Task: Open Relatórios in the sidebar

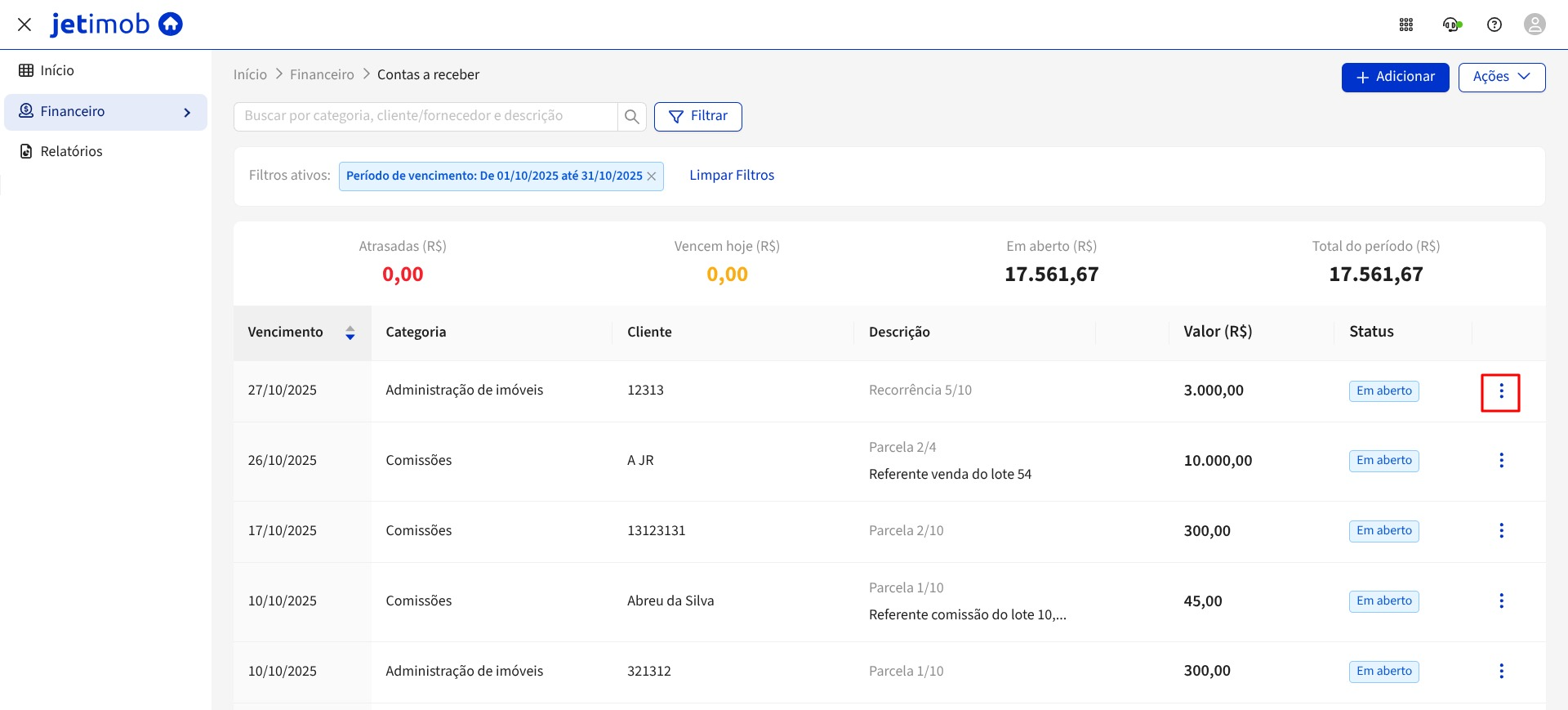Action: pos(71,152)
